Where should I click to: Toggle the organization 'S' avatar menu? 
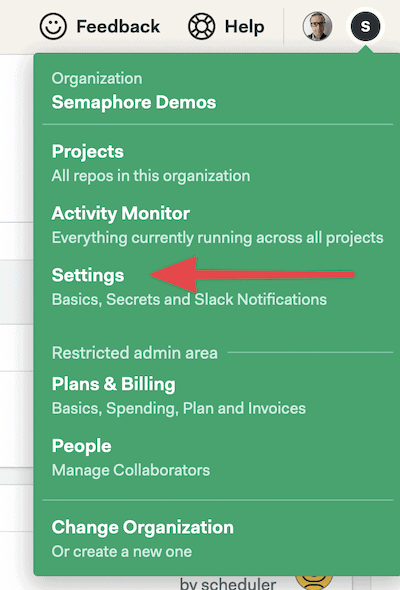[365, 26]
